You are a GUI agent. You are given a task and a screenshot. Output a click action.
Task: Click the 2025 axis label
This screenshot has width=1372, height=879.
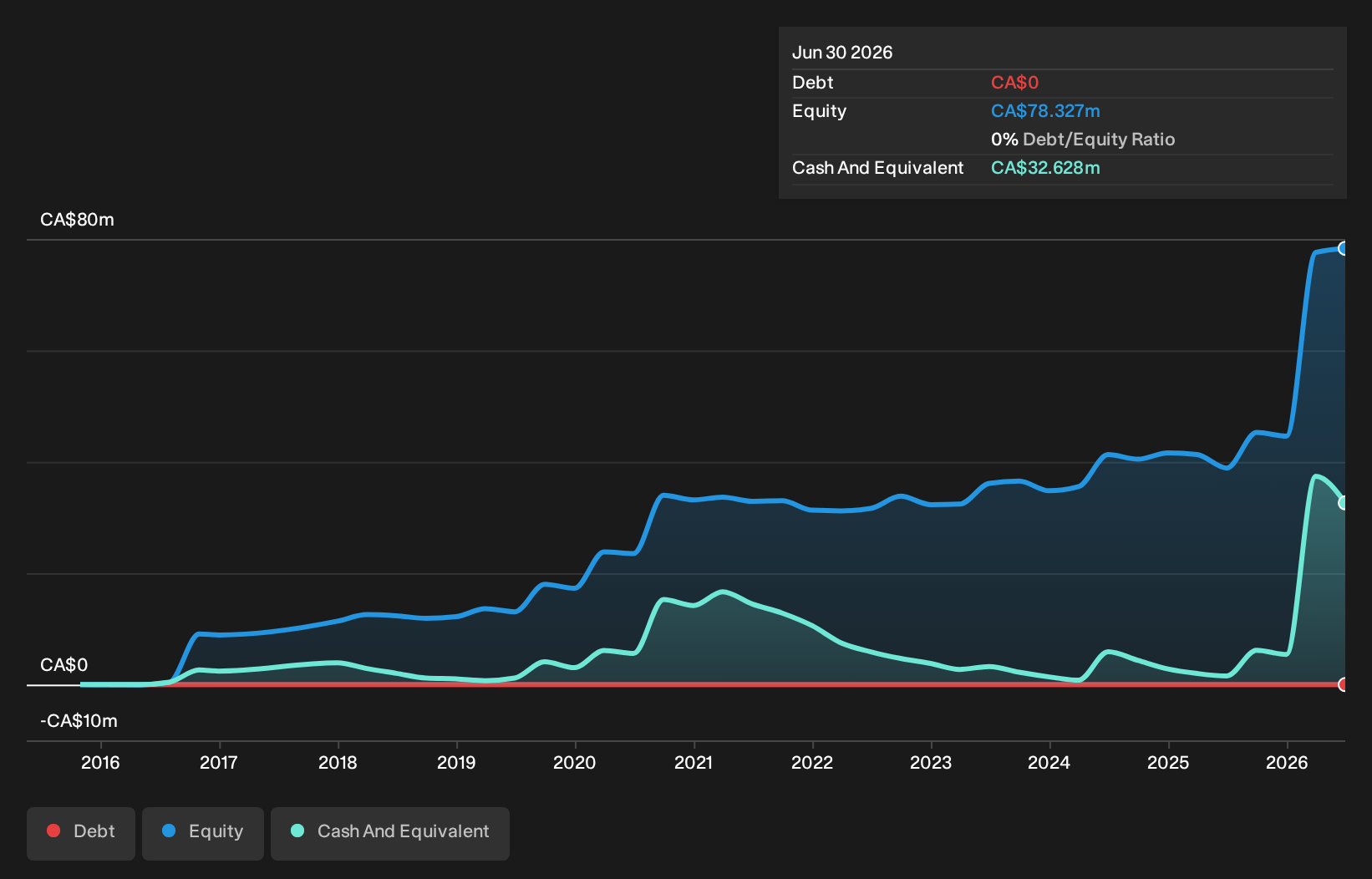click(x=1168, y=762)
